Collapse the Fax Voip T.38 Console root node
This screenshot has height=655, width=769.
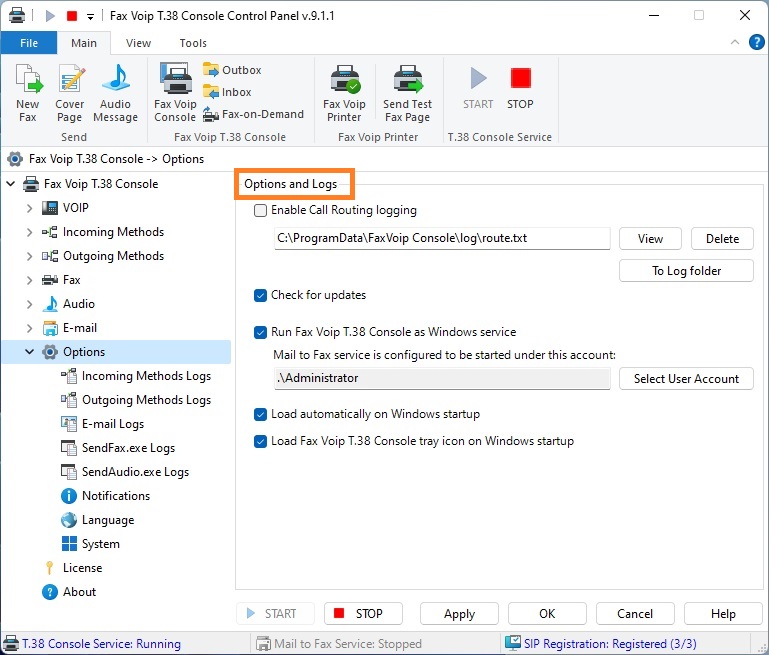pos(11,184)
